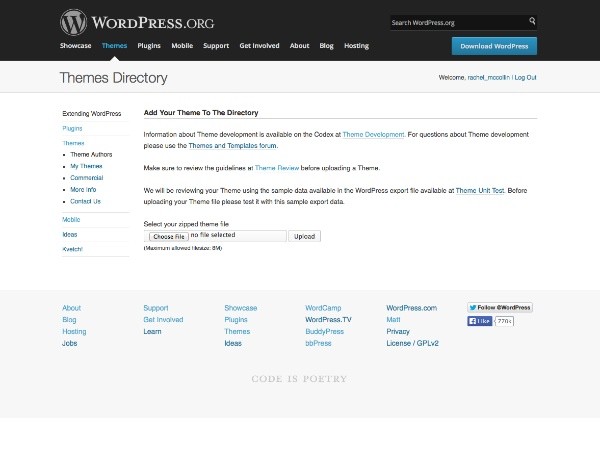Open Themes in the footer
The image size is (600, 467).
tap(237, 331)
